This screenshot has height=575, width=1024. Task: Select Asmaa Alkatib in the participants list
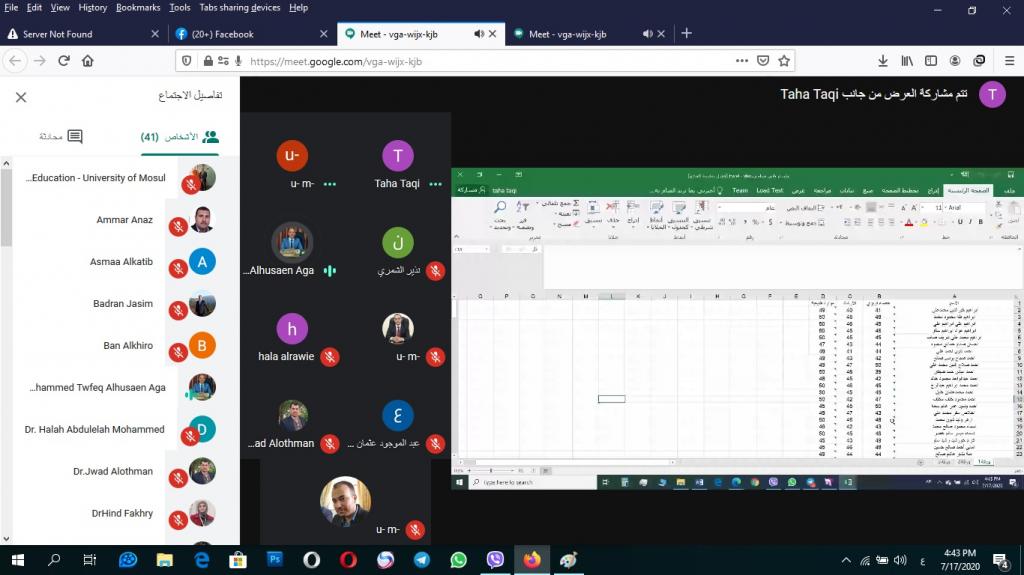(121, 262)
